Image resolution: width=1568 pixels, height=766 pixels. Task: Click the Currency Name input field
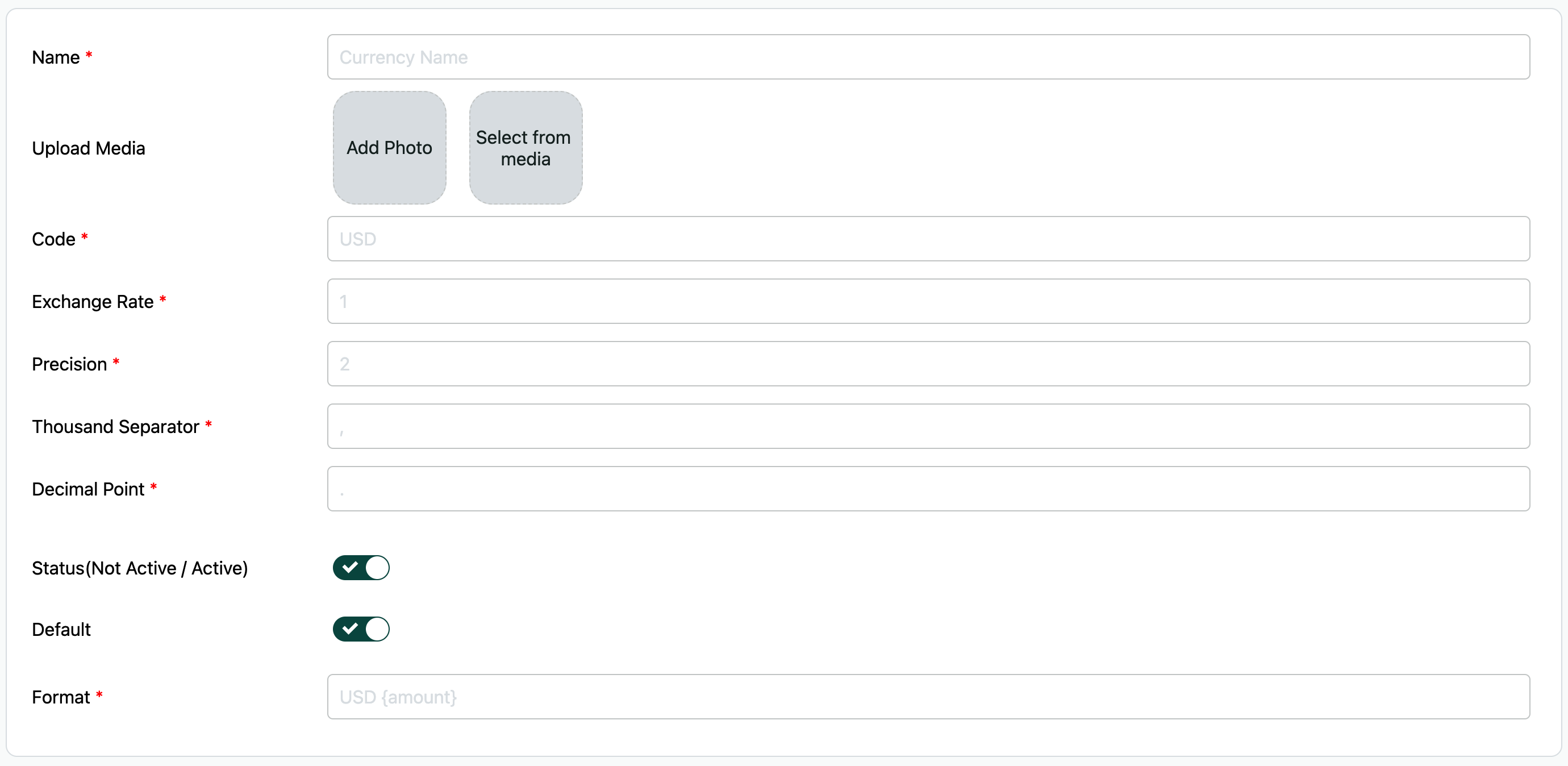pyautogui.click(x=928, y=57)
